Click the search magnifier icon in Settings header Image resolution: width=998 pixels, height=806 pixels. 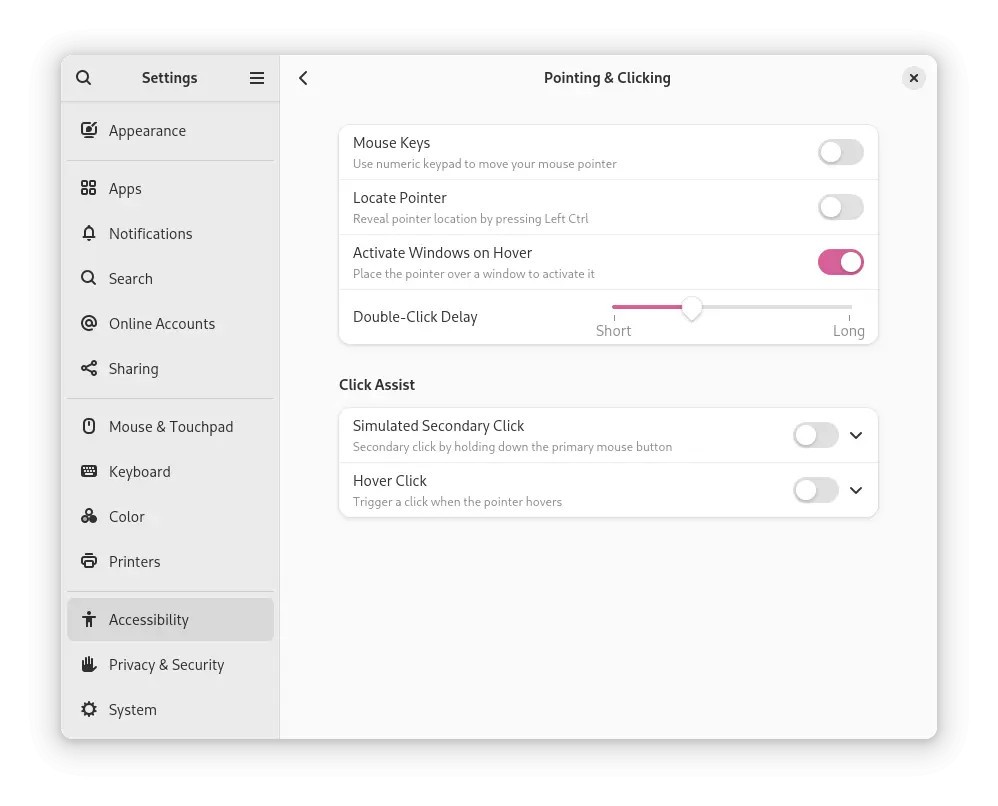[83, 78]
